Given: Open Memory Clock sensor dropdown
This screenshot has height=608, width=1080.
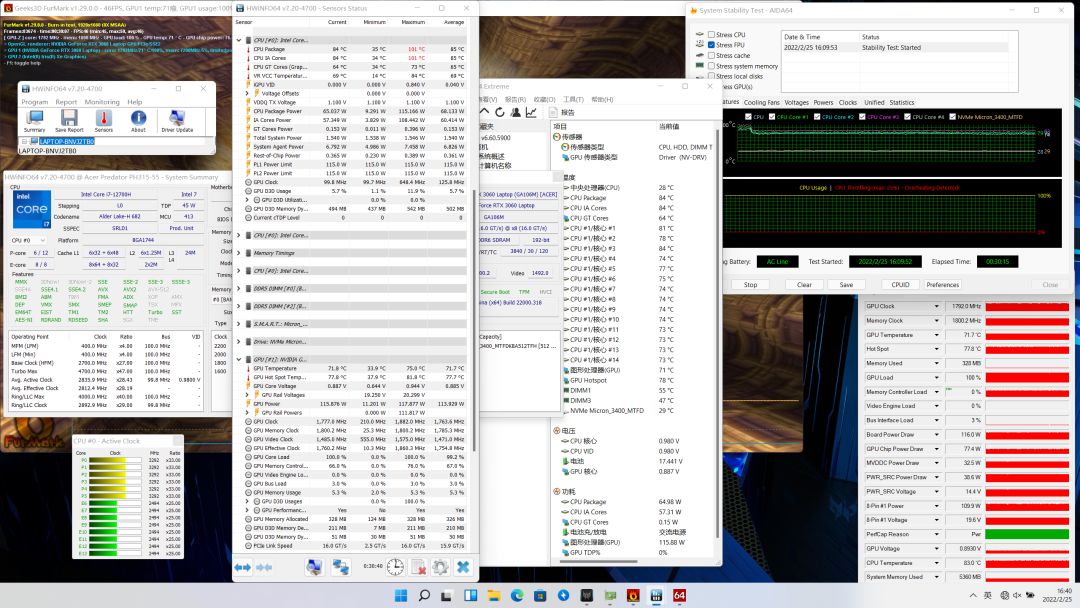Looking at the screenshot, I should click(937, 321).
